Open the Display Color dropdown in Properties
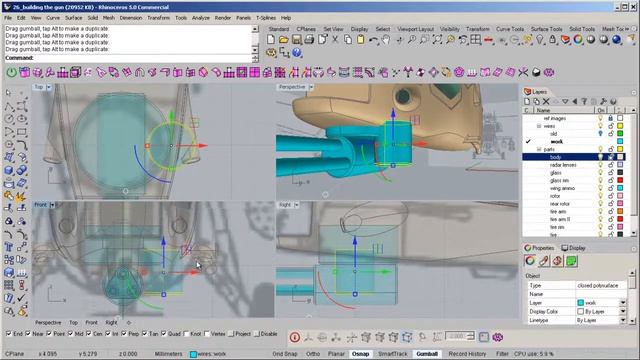The width and height of the screenshot is (640, 360). tap(623, 311)
